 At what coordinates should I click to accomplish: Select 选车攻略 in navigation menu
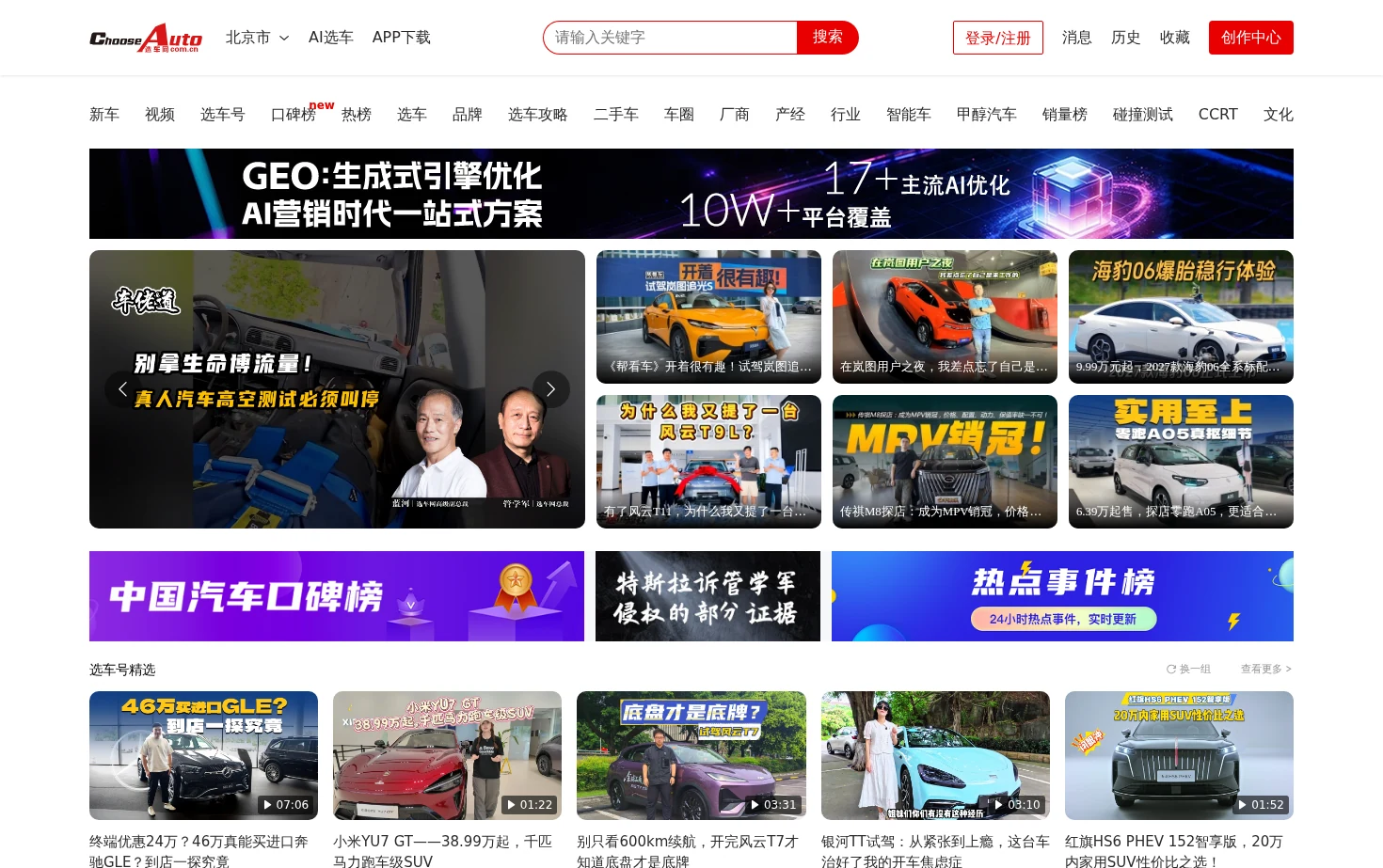[538, 115]
